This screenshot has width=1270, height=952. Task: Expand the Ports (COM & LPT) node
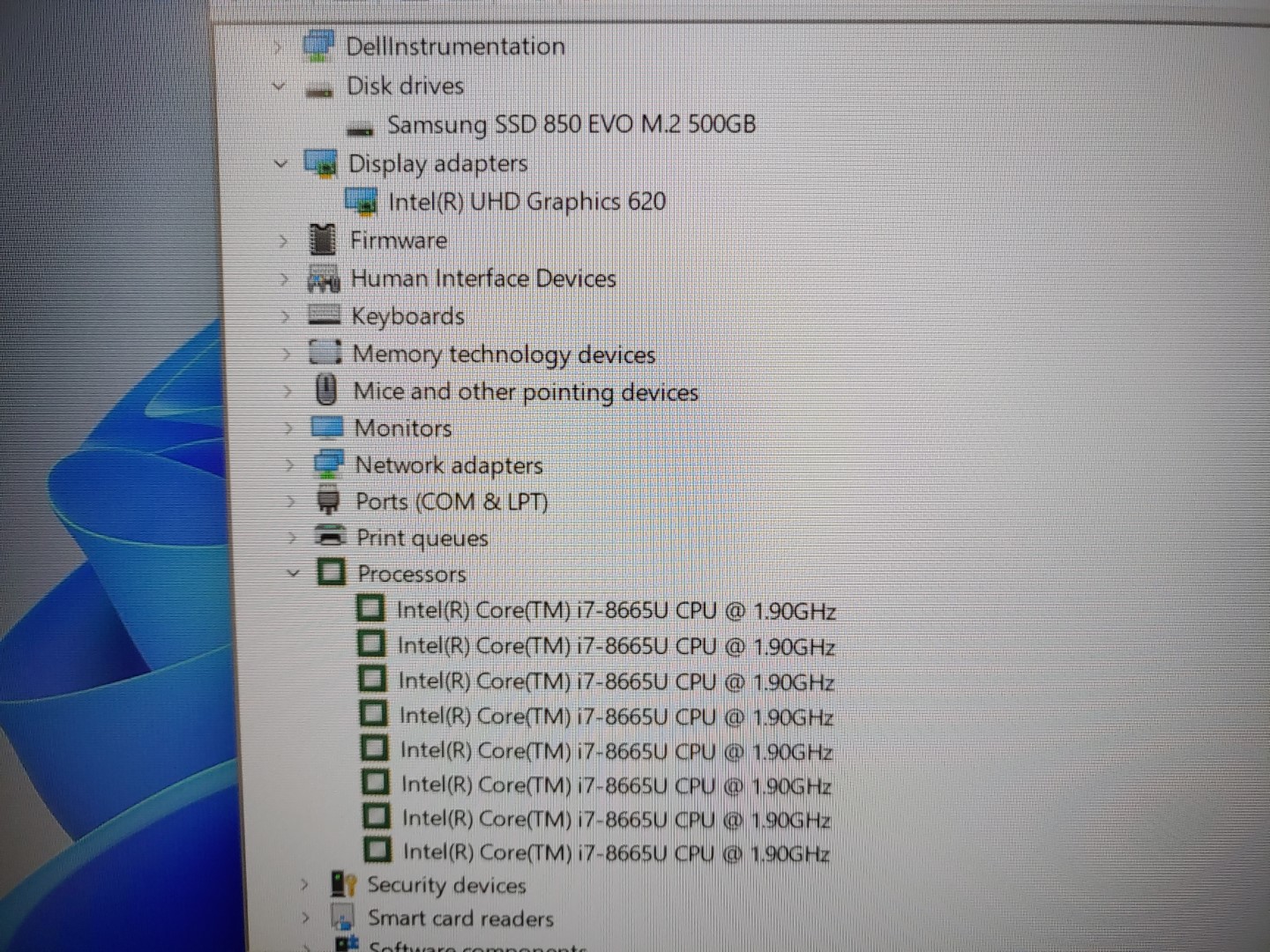tap(290, 502)
